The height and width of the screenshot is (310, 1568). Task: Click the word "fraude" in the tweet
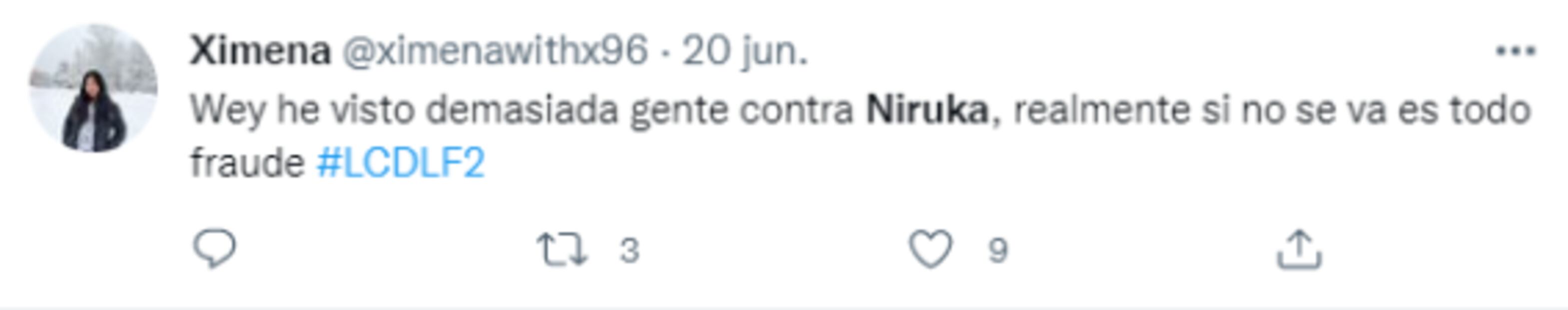point(247,163)
